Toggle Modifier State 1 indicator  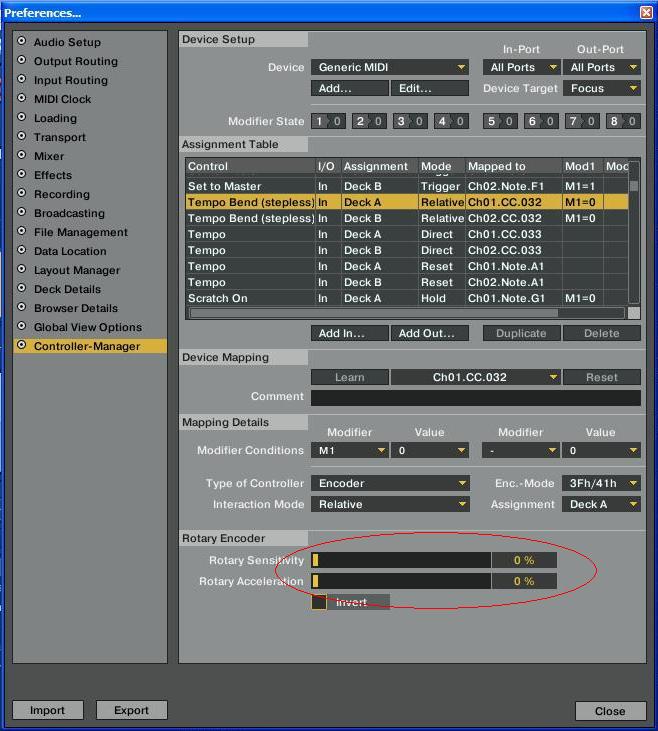328,121
